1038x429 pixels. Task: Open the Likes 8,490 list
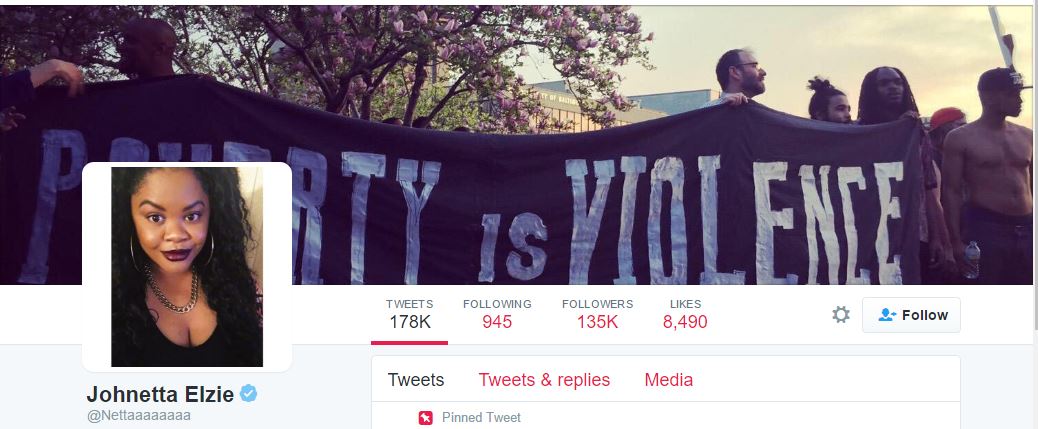[685, 314]
